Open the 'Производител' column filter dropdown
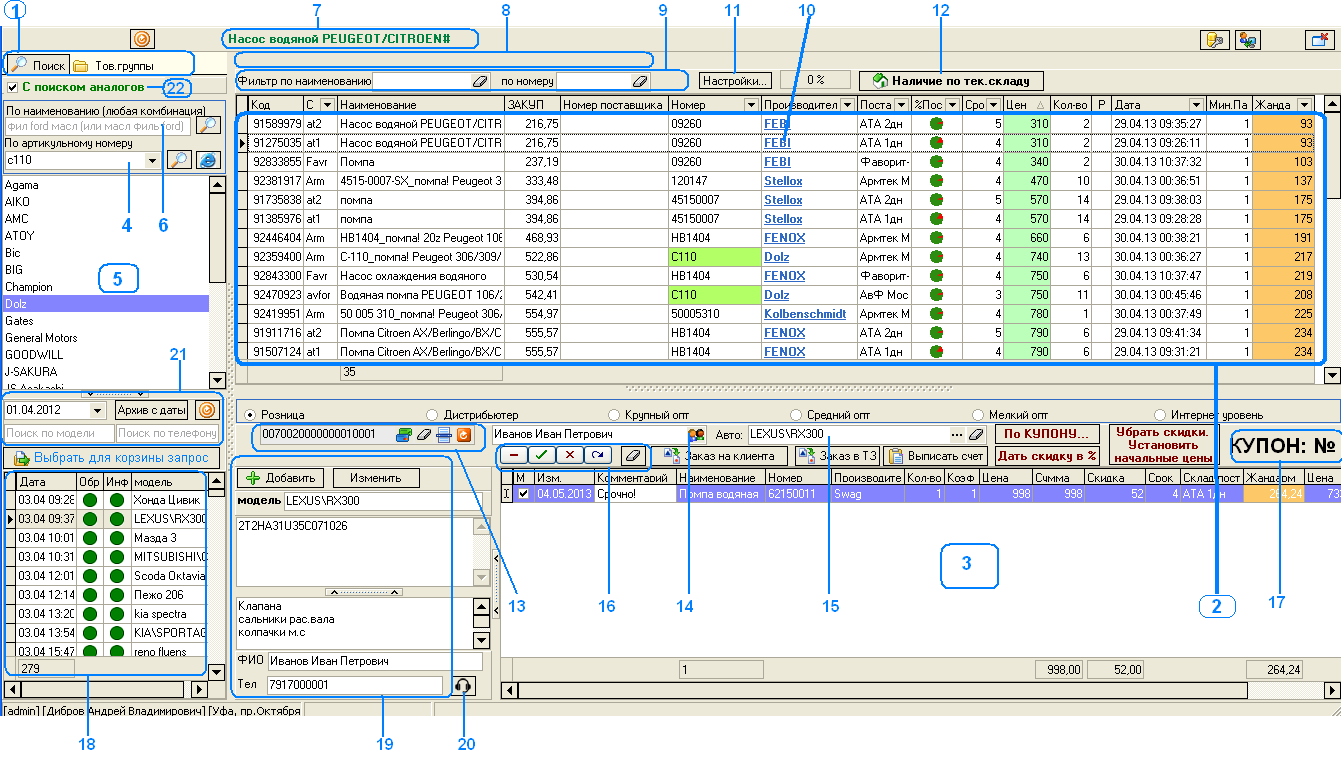Image resolution: width=1342 pixels, height=771 pixels. [x=847, y=104]
